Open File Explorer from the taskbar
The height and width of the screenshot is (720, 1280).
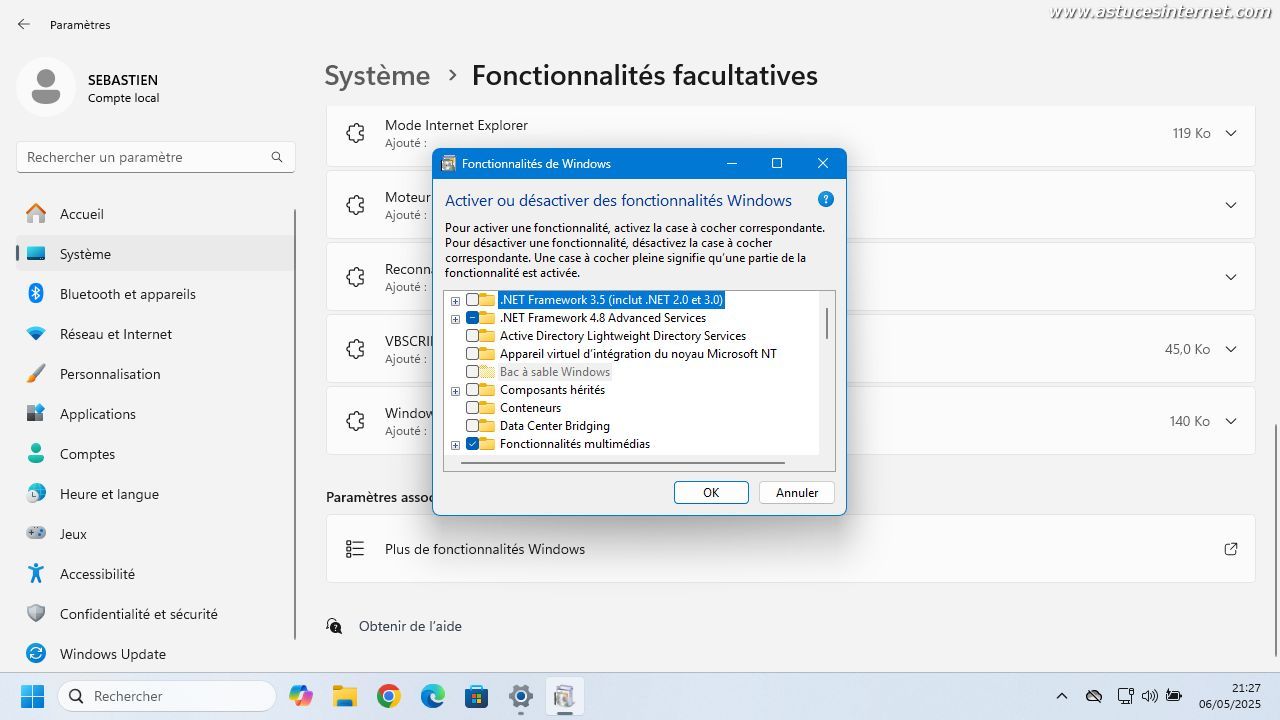click(345, 696)
